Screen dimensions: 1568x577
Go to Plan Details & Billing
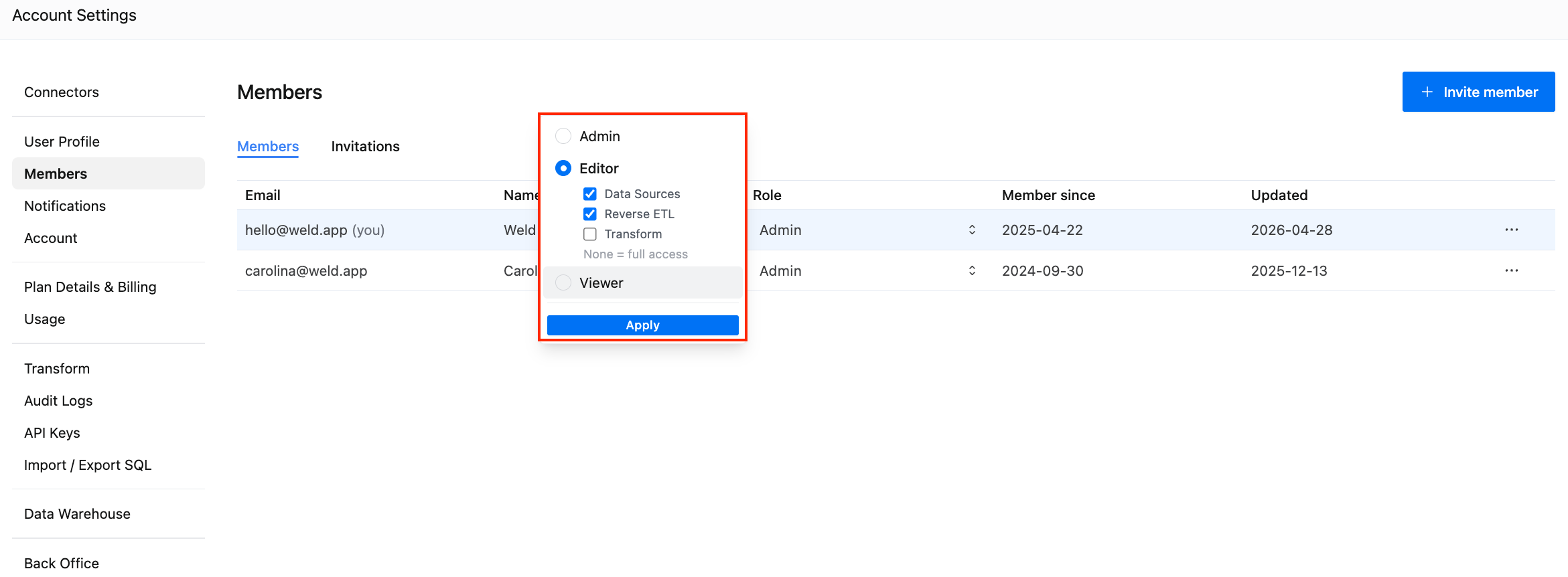pyautogui.click(x=90, y=287)
